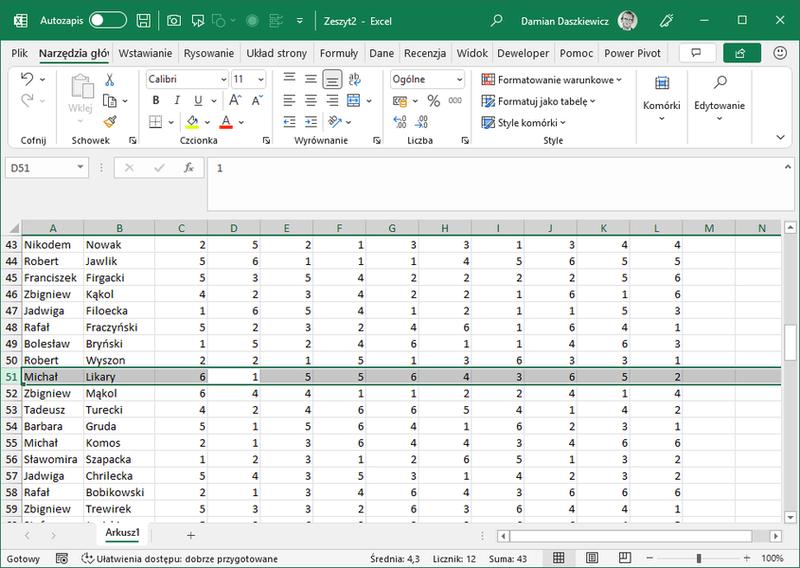Screen dimensions: 800x568
Task: Toggle Bold formatting button
Action: (156, 101)
